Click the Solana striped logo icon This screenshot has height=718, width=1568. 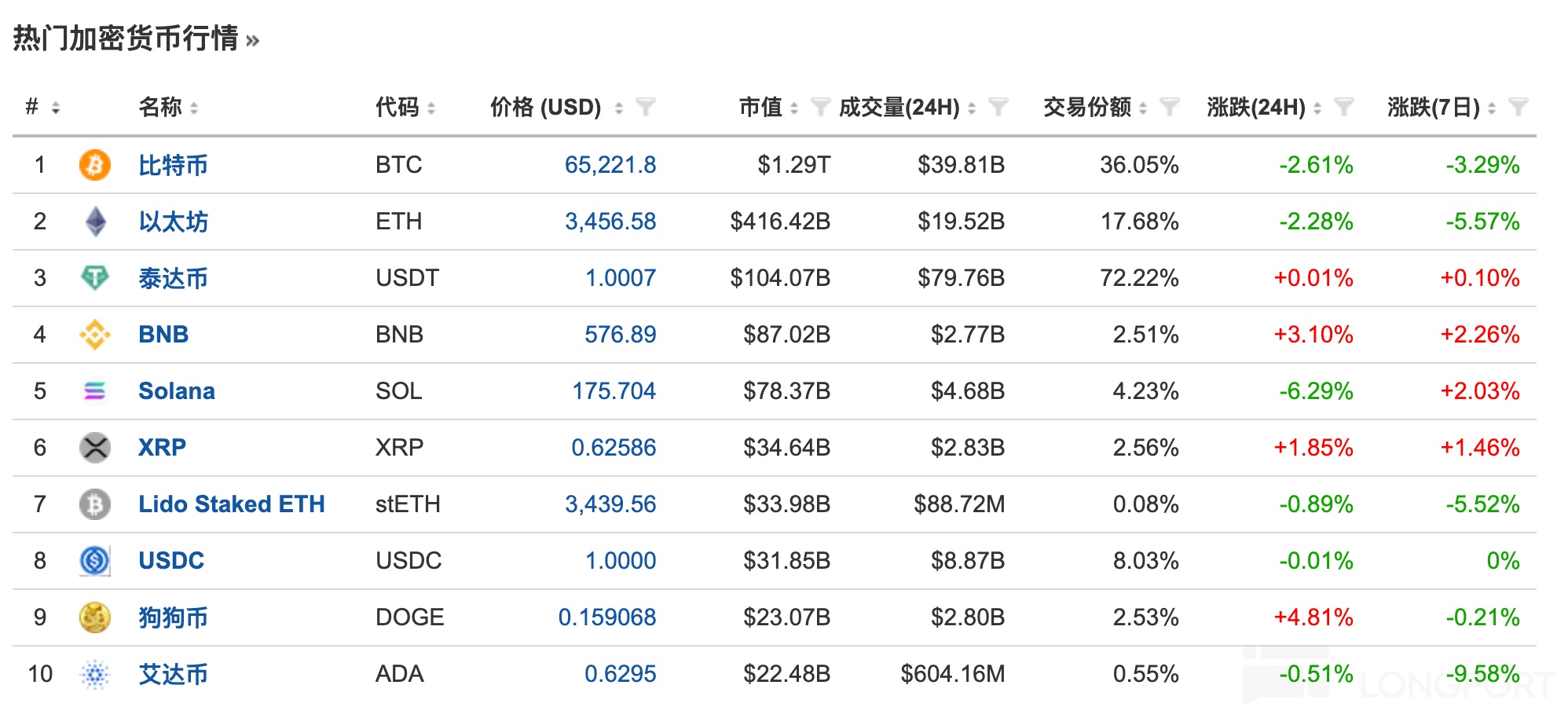pyautogui.click(x=95, y=391)
